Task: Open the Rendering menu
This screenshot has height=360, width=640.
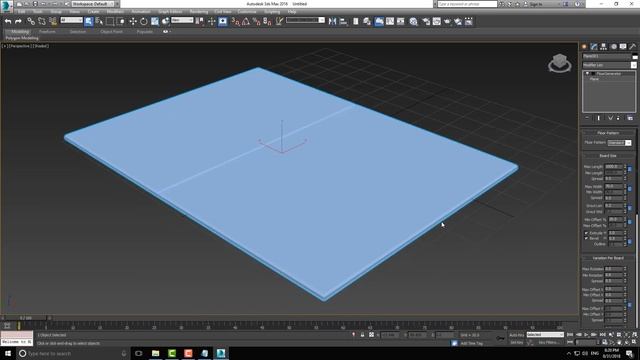Action: point(199,12)
